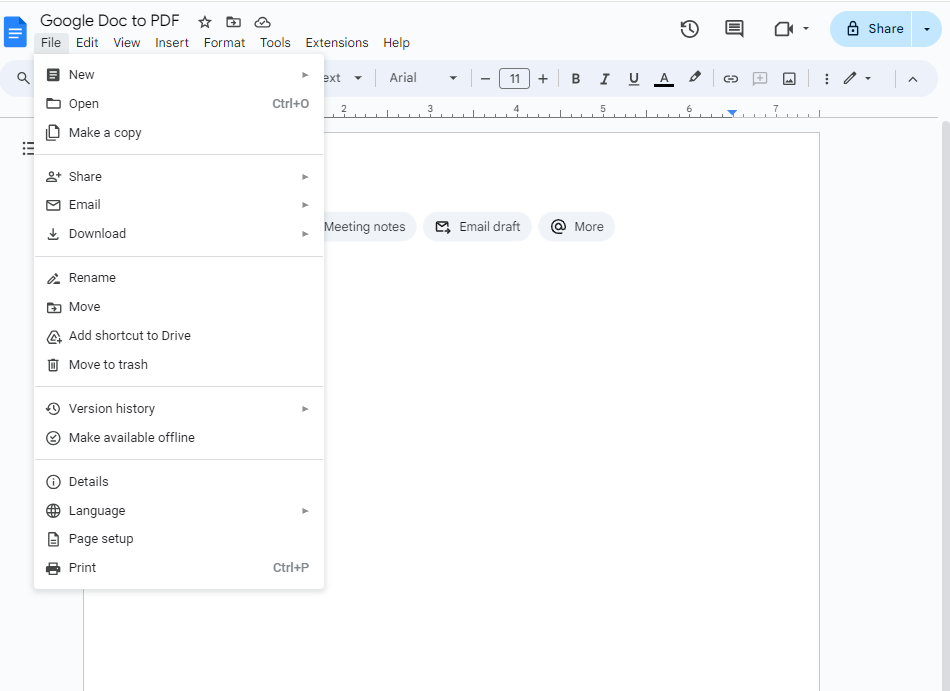Click the video call camera icon
Image resolution: width=950 pixels, height=691 pixels.
(784, 29)
